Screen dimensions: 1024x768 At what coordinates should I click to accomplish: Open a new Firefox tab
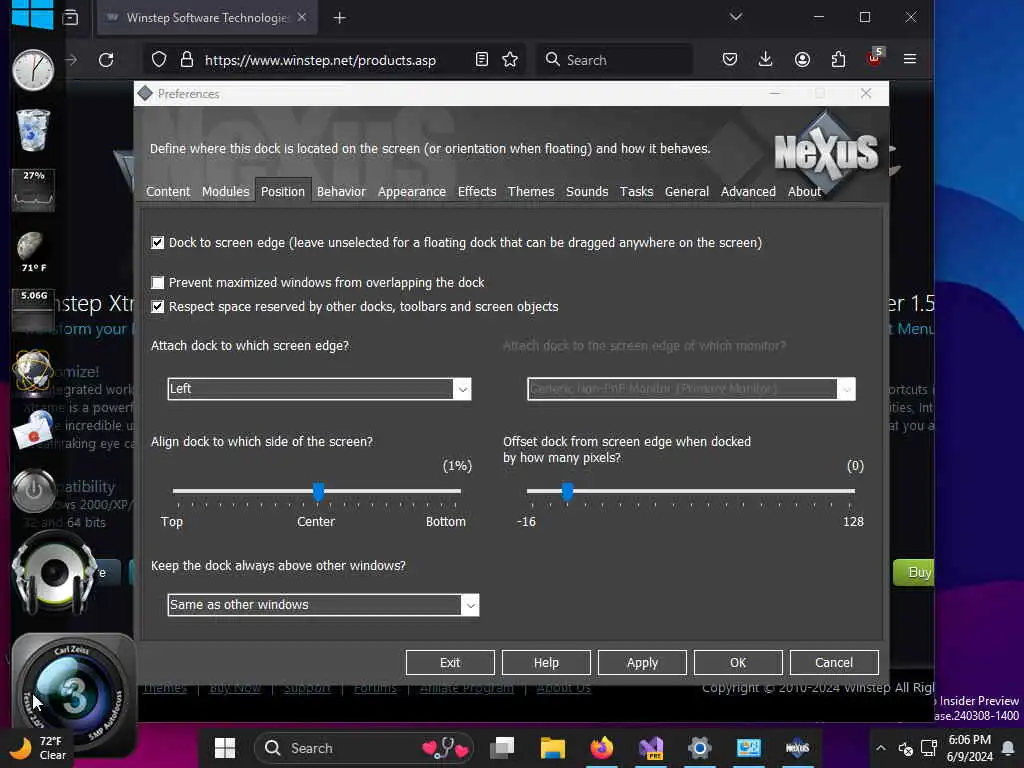(340, 18)
